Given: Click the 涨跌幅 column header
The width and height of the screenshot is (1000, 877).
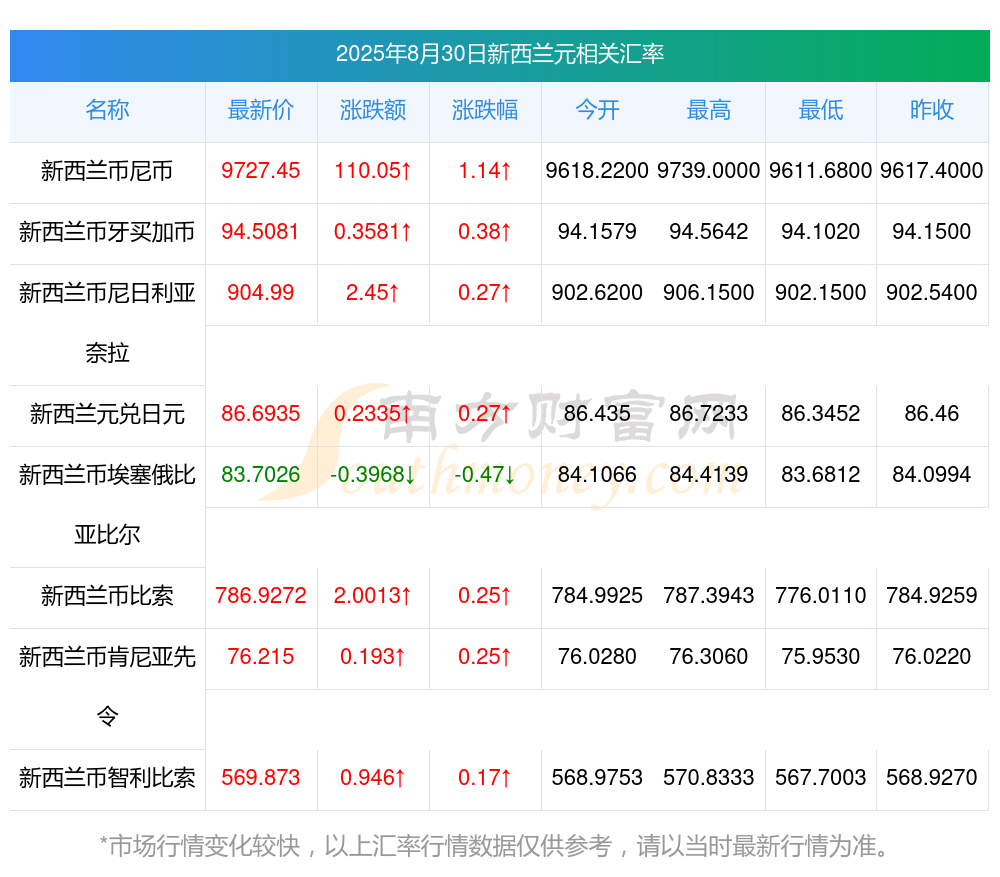Looking at the screenshot, I should pos(485,110).
